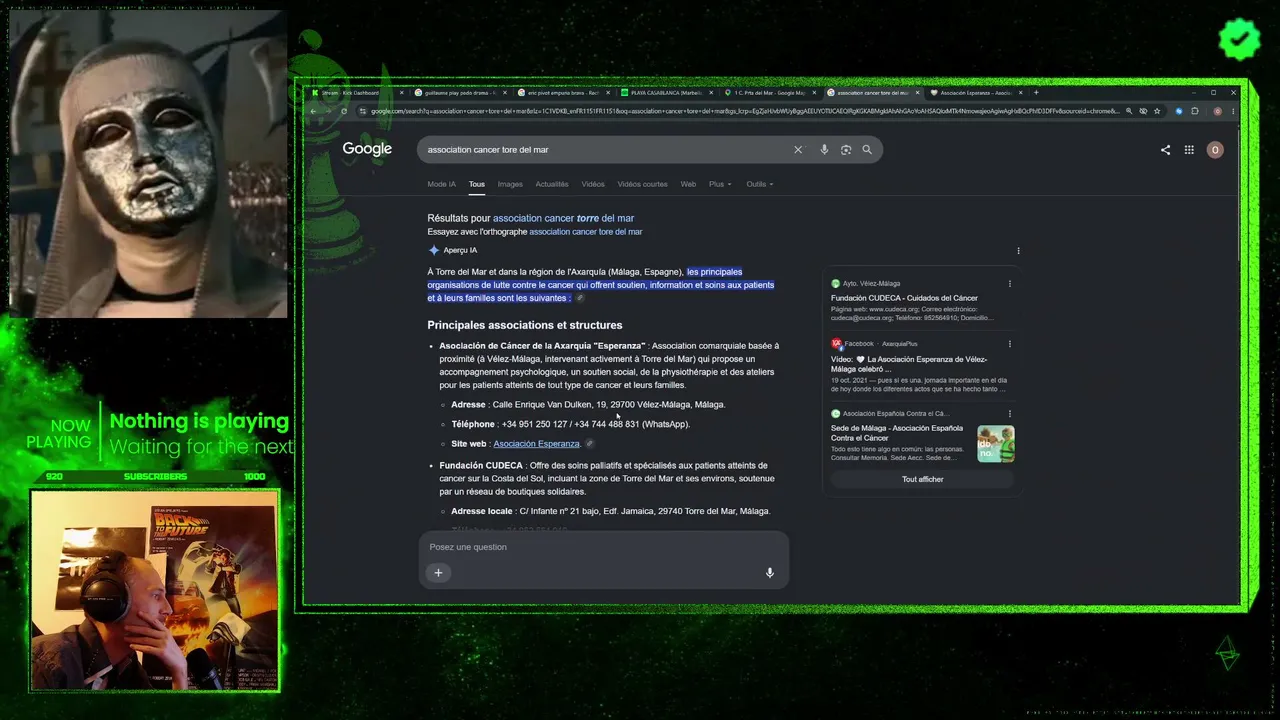Open the Sede de Málaga - Asociación Española result
The image size is (1280, 720).
[x=897, y=433]
